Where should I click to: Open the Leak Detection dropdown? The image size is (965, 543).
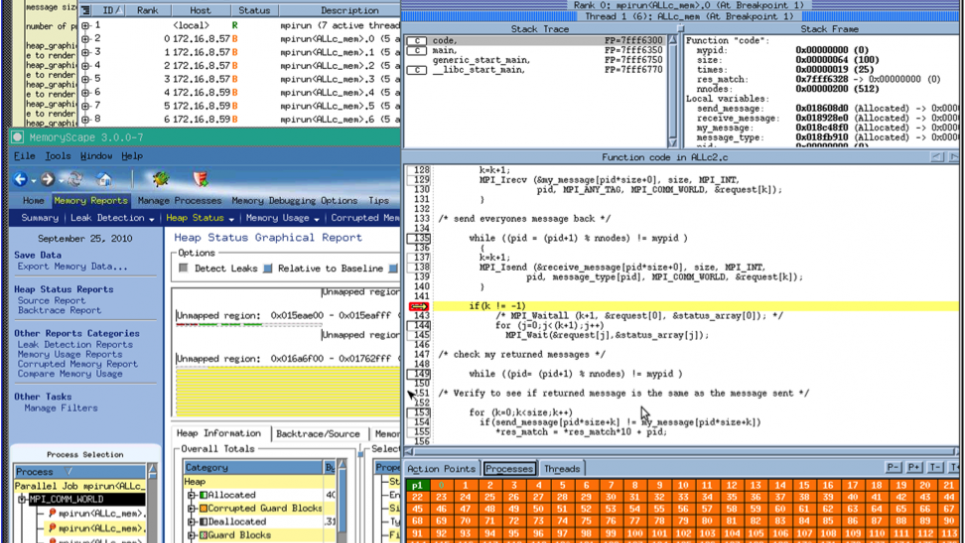click(x=111, y=218)
